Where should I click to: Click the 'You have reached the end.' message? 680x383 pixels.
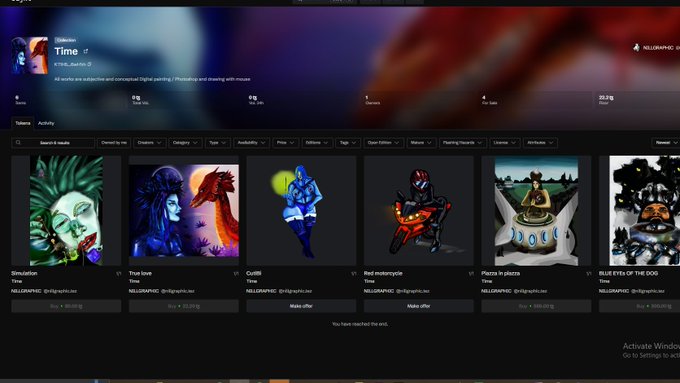click(x=360, y=324)
